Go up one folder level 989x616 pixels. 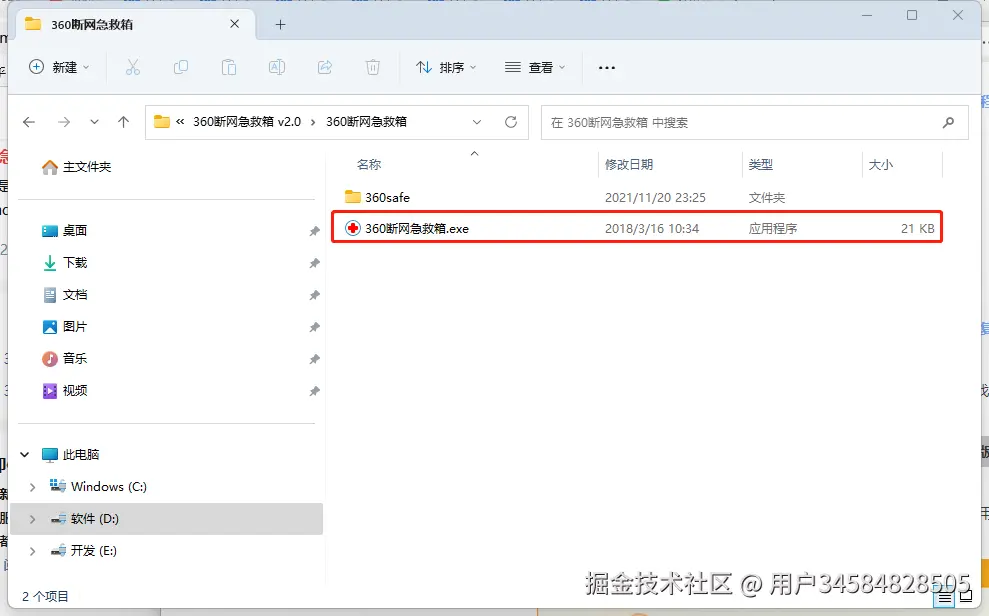pos(124,122)
